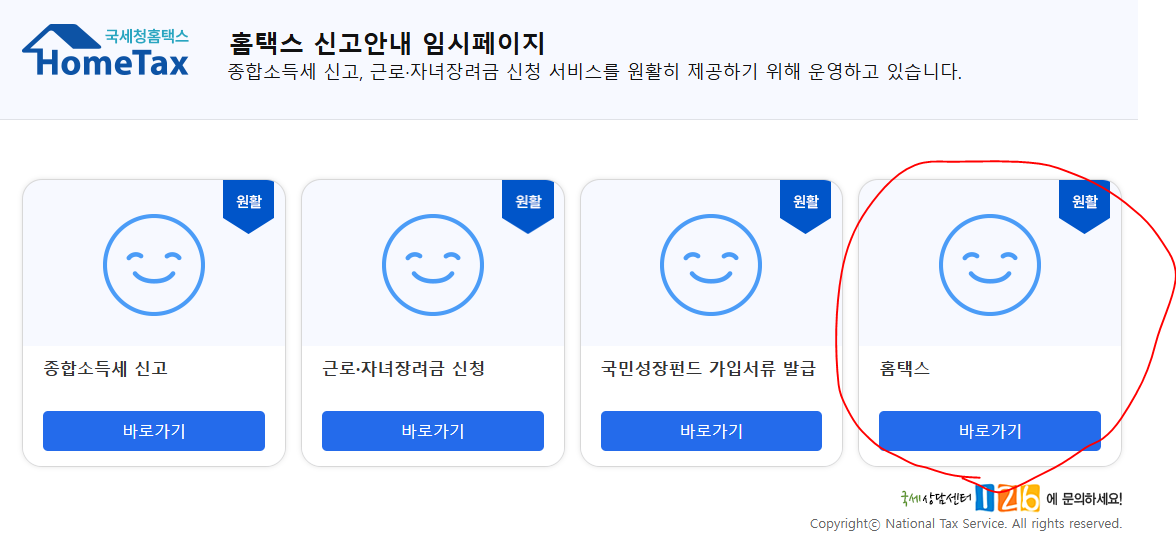Screen dimensions: 1176x538
Task: Click 바로가기 under 홈택스 card
Action: [x=990, y=431]
